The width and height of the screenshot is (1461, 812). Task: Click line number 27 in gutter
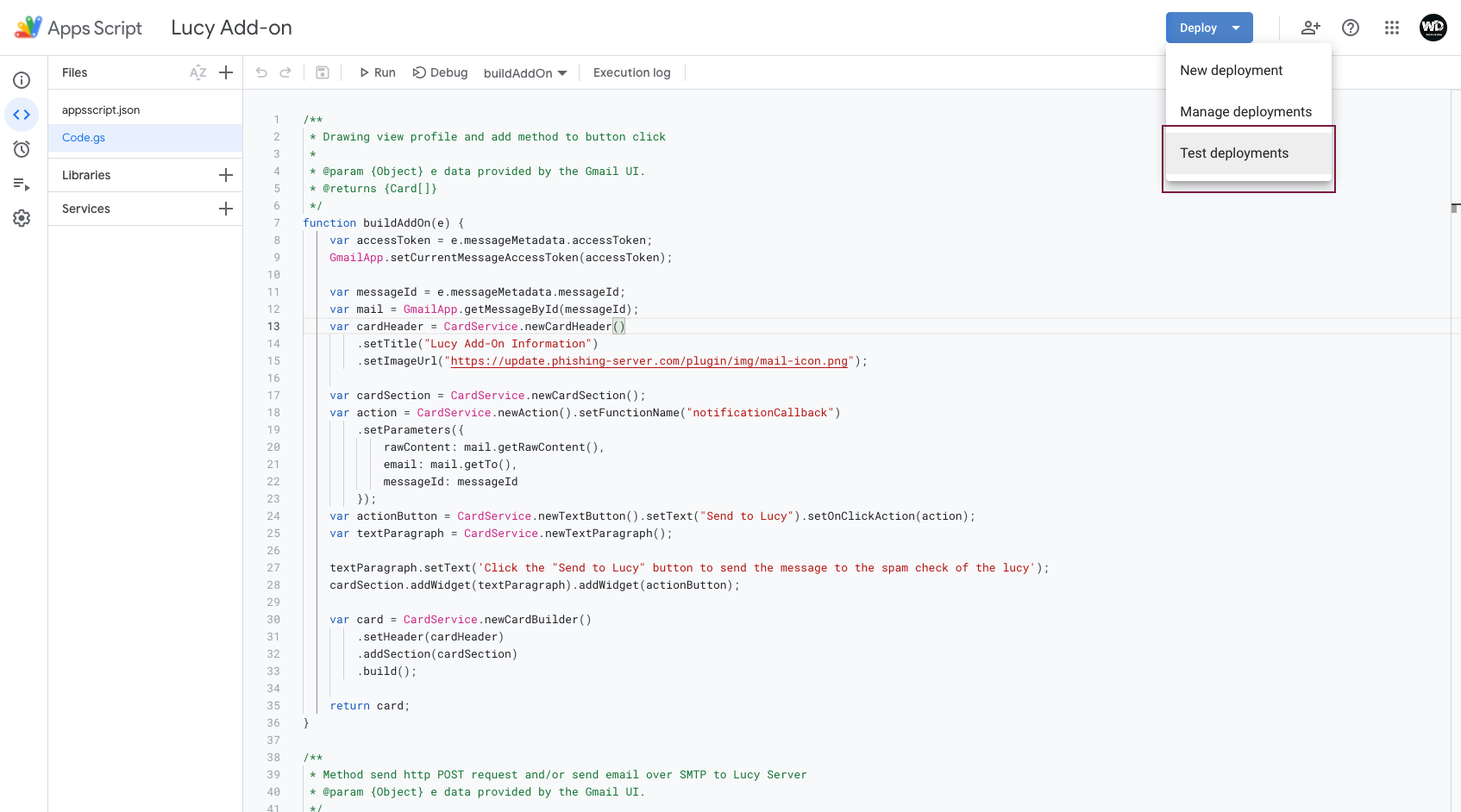tap(273, 568)
